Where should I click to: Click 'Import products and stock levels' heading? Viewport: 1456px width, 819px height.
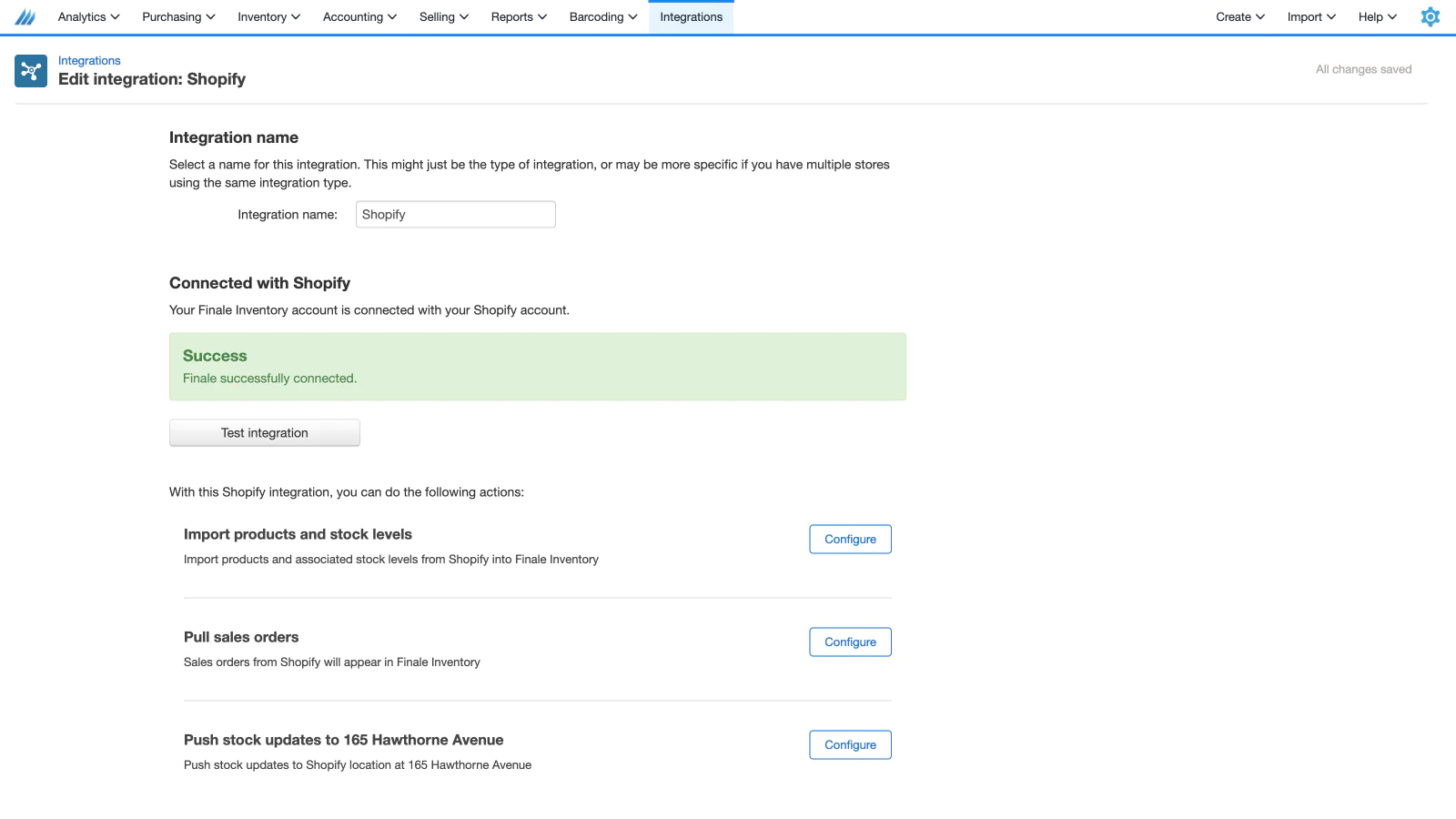click(x=298, y=534)
